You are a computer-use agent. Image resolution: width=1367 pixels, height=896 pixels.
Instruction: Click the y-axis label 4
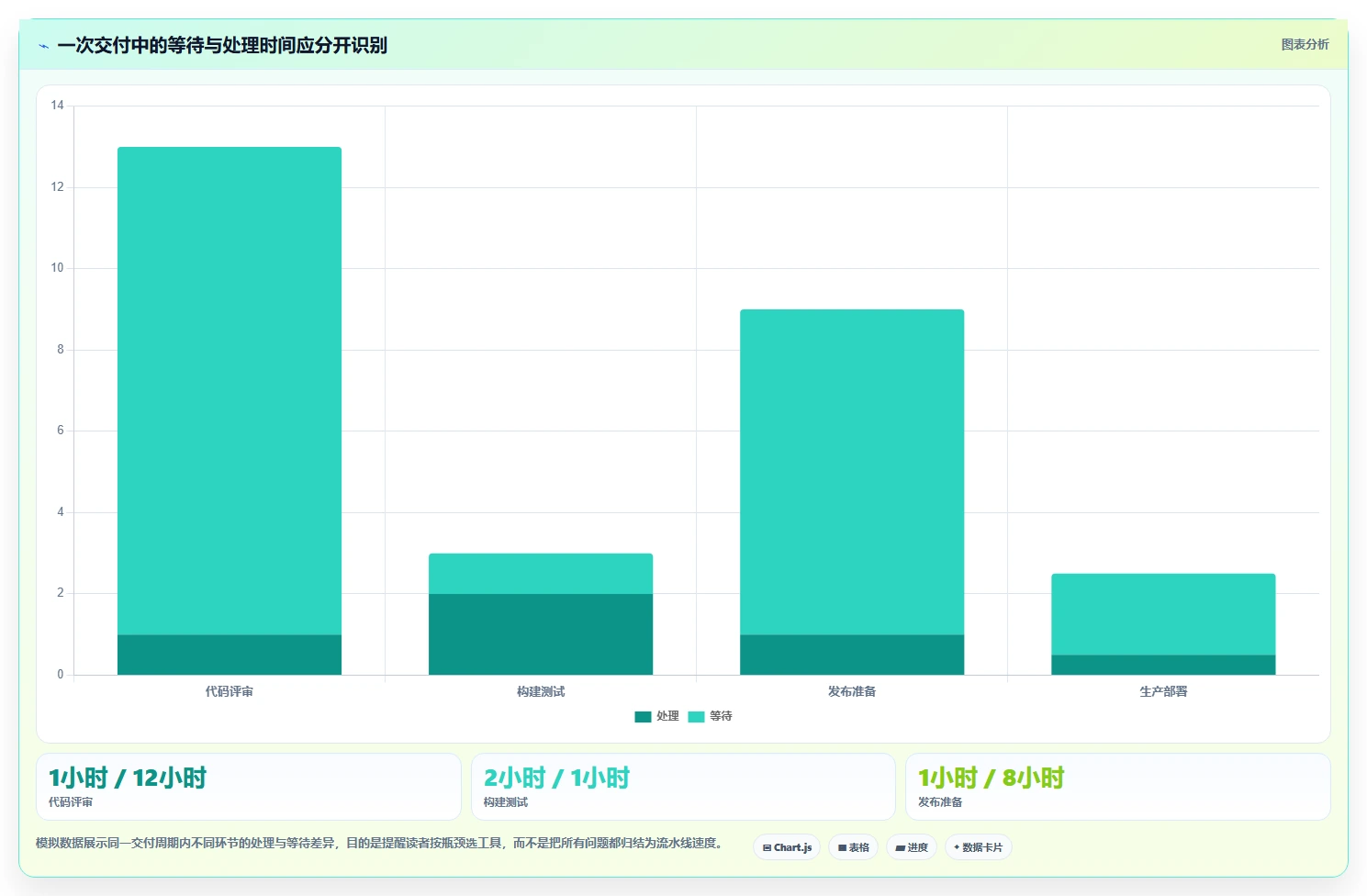(61, 512)
